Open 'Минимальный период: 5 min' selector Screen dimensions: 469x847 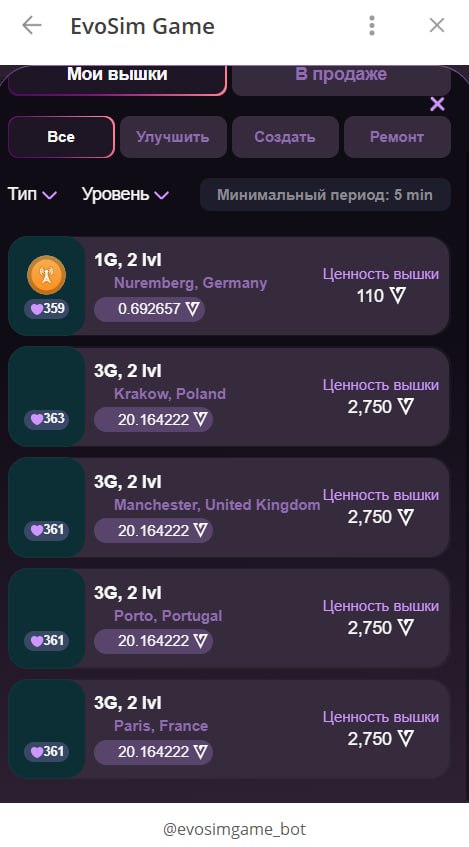pyautogui.click(x=325, y=194)
